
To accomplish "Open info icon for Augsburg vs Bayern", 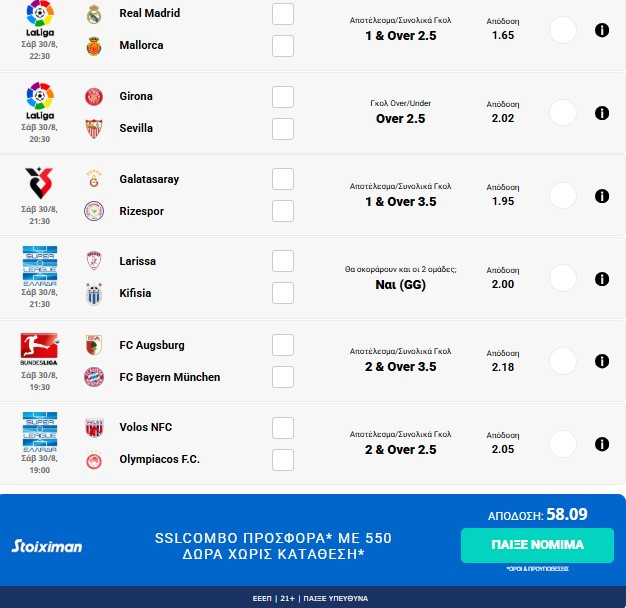I will (x=602, y=361).
